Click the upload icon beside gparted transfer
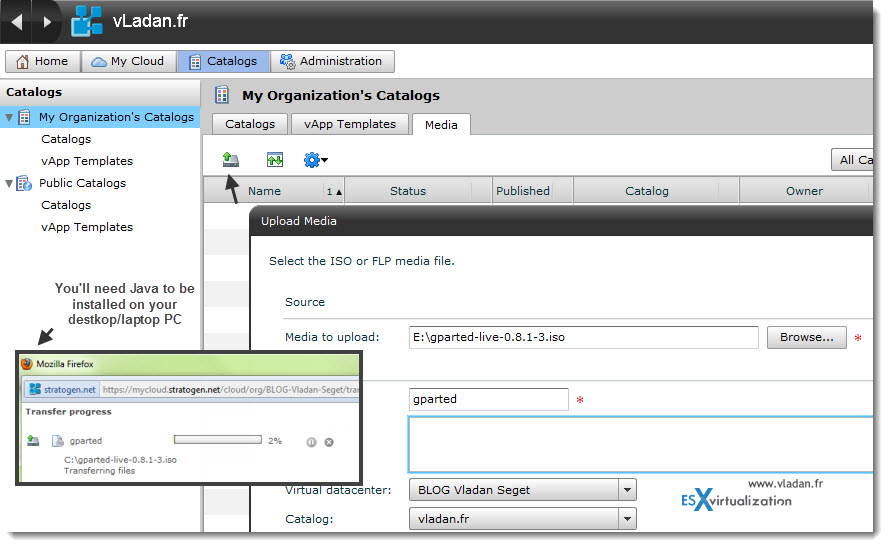Viewport: 888px width, 547px height. (x=33, y=441)
